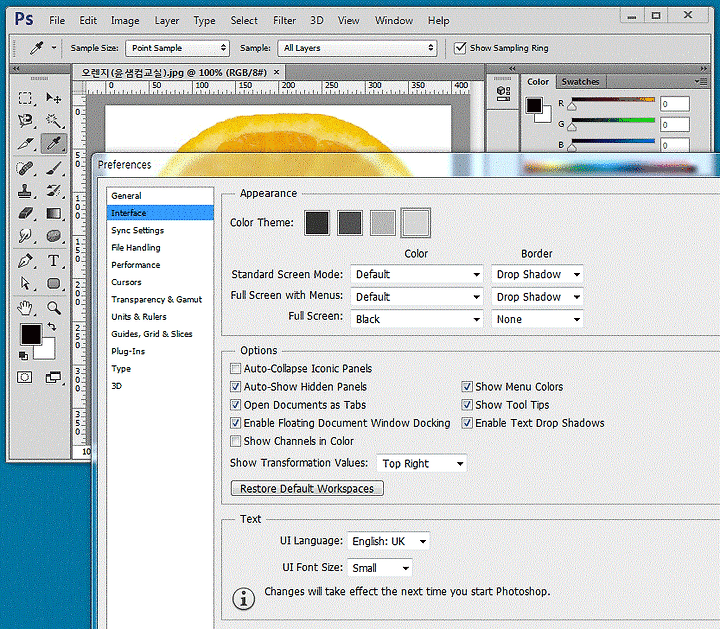Disable Auto-Show Hidden Panels

click(235, 387)
